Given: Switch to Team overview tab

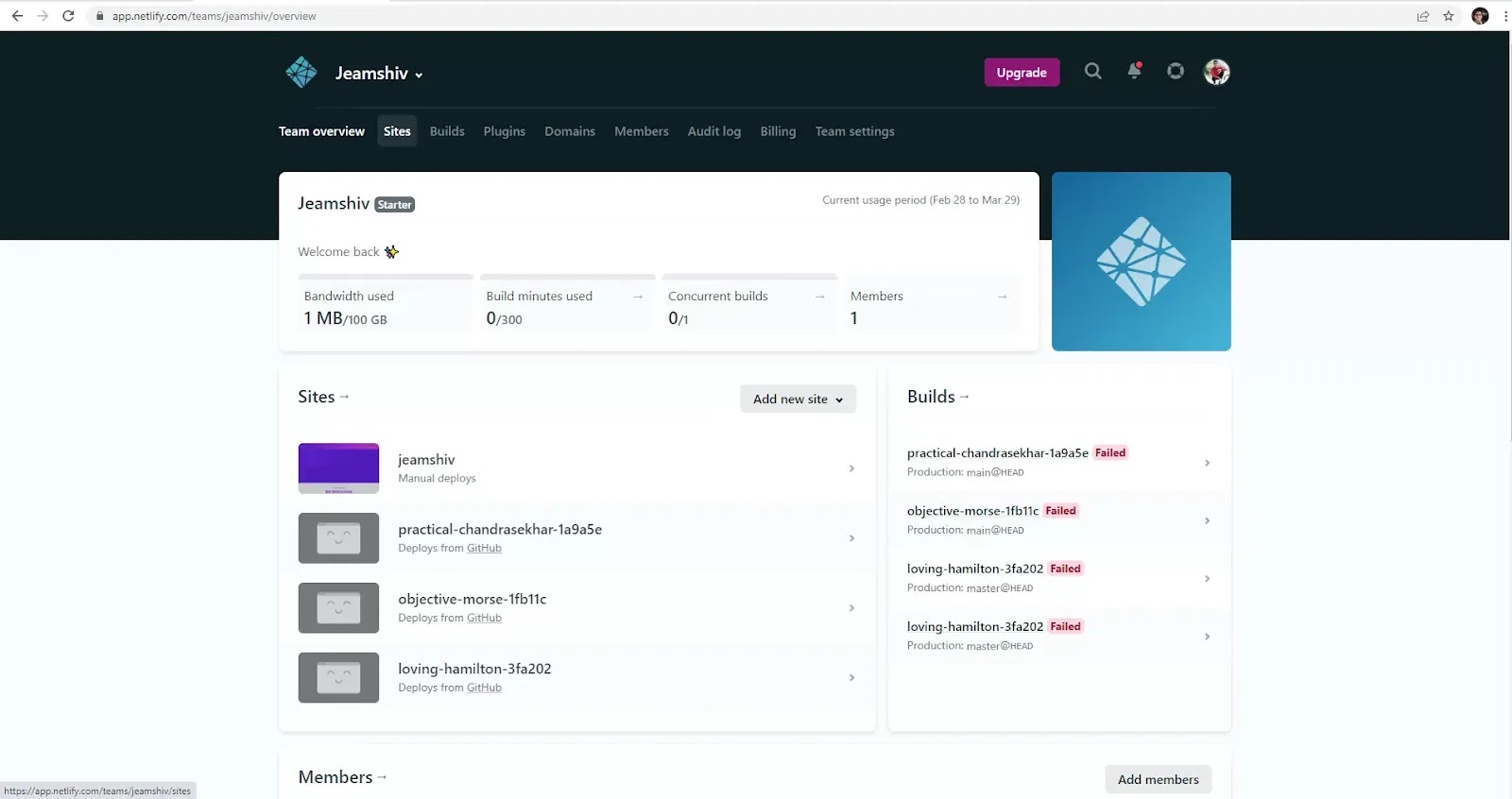Looking at the screenshot, I should (x=321, y=131).
